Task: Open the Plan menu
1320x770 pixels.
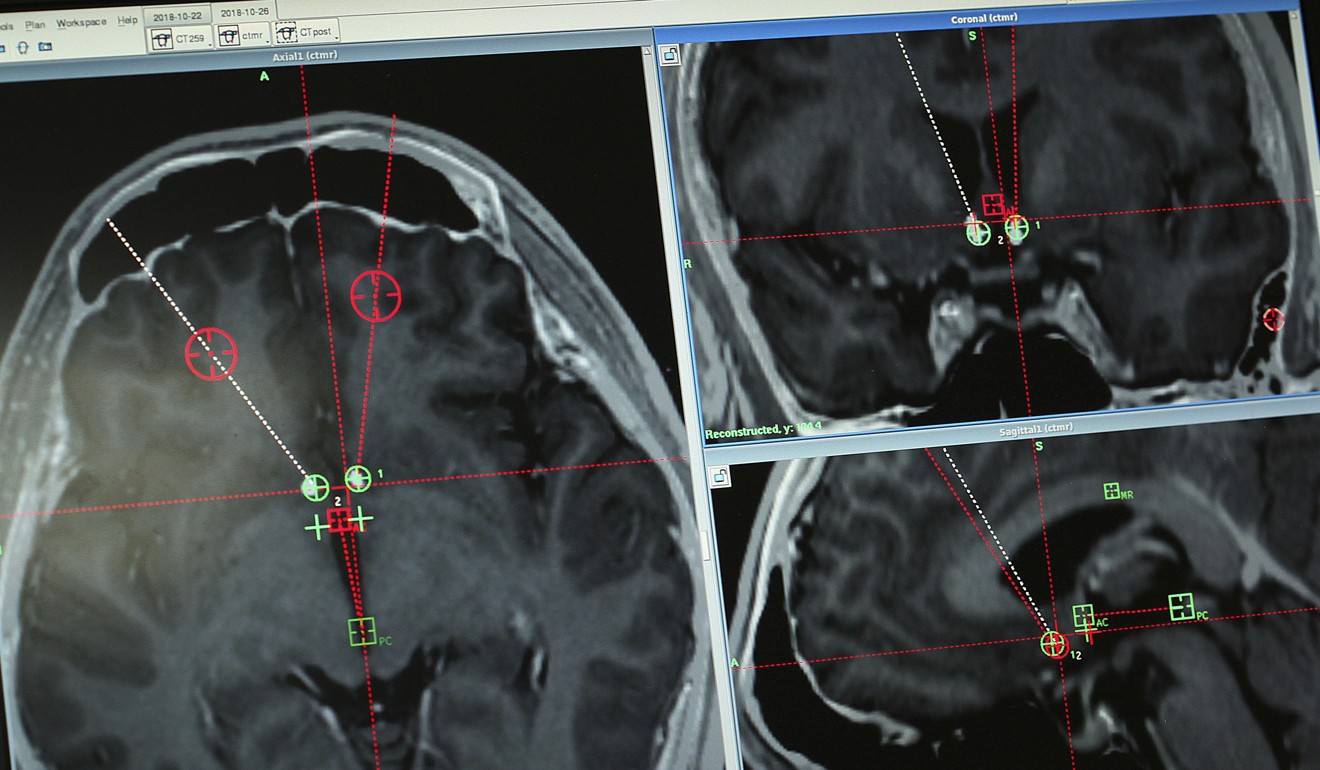Action: (34, 24)
